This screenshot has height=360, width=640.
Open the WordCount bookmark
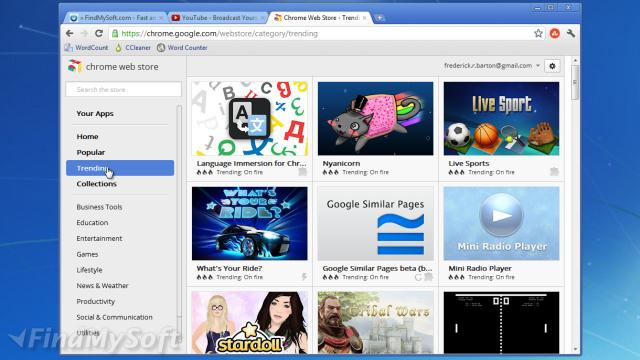click(x=87, y=48)
